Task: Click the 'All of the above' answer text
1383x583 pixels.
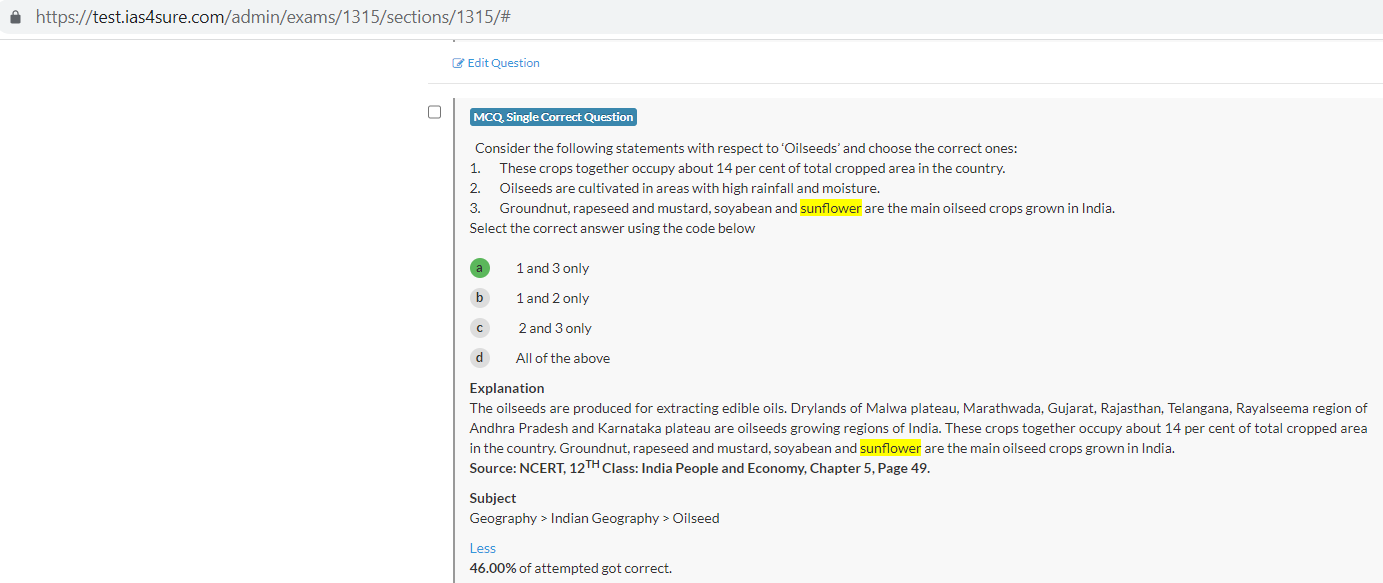Action: coord(562,358)
